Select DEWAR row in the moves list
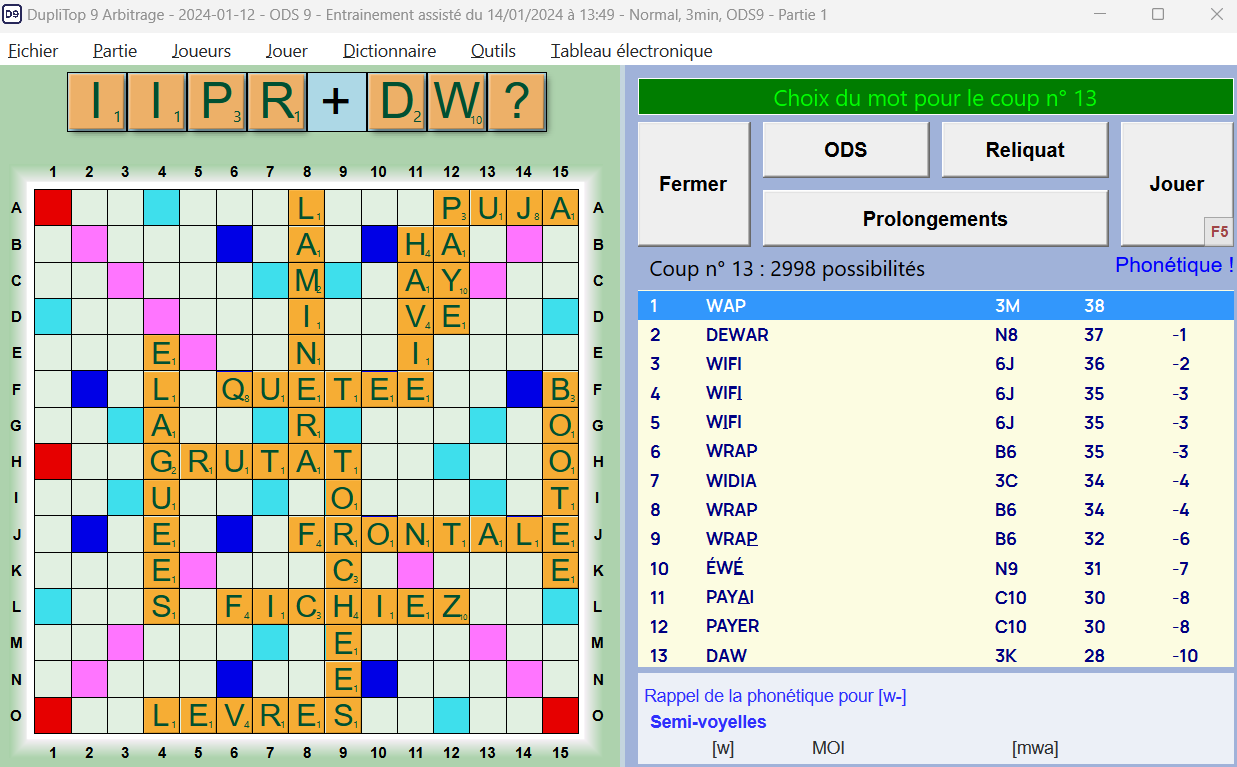1237x767 pixels. [x=935, y=335]
